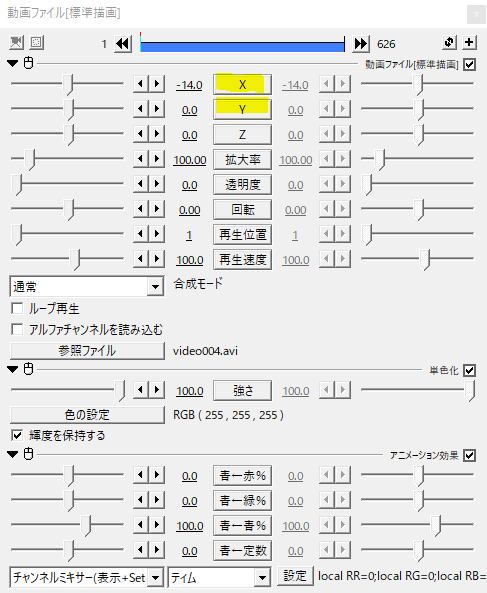Open the 色の設定 color button
Image resolution: width=487 pixels, height=593 pixels.
[x=87, y=414]
